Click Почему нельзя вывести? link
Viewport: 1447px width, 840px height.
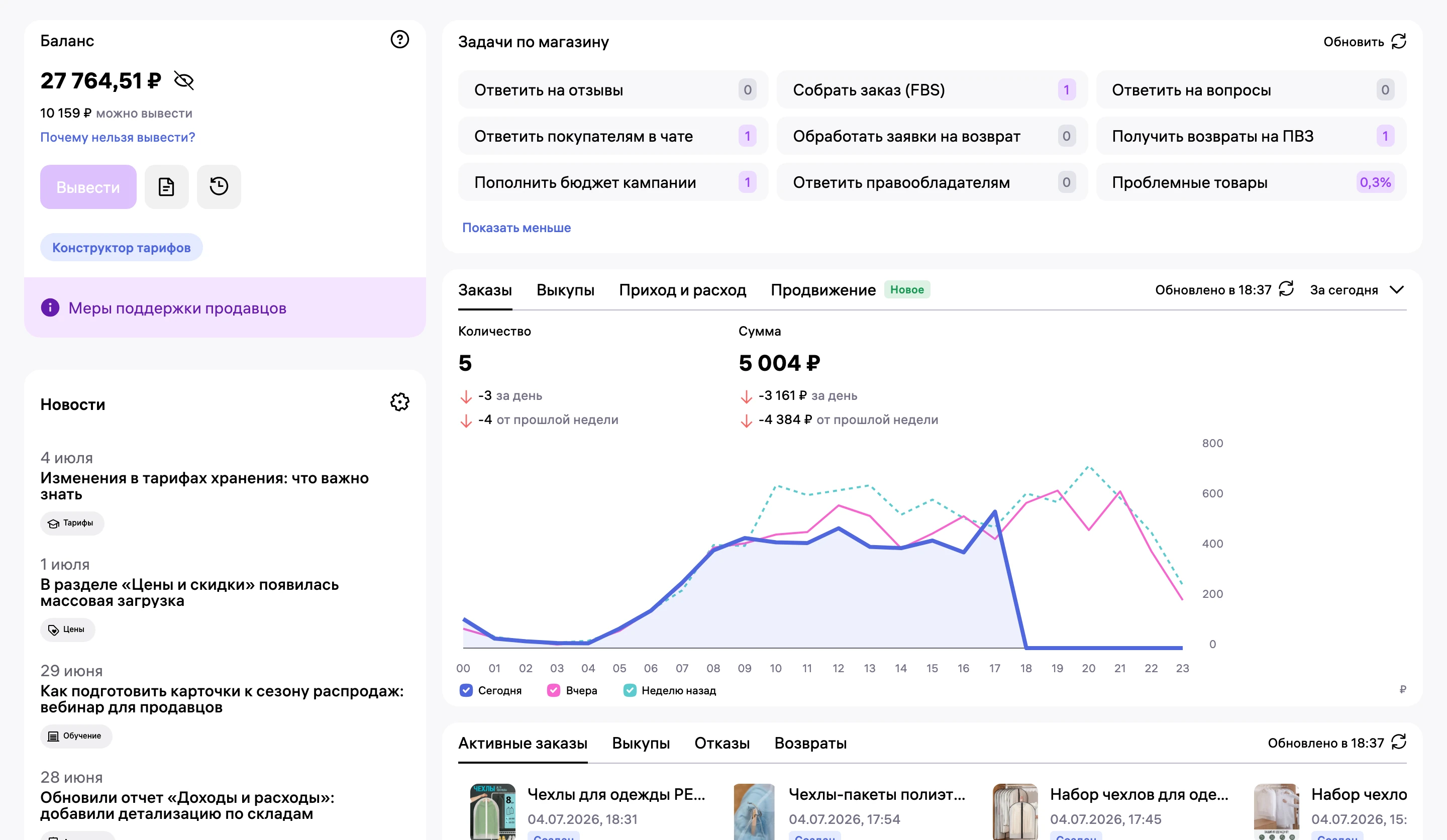point(118,137)
